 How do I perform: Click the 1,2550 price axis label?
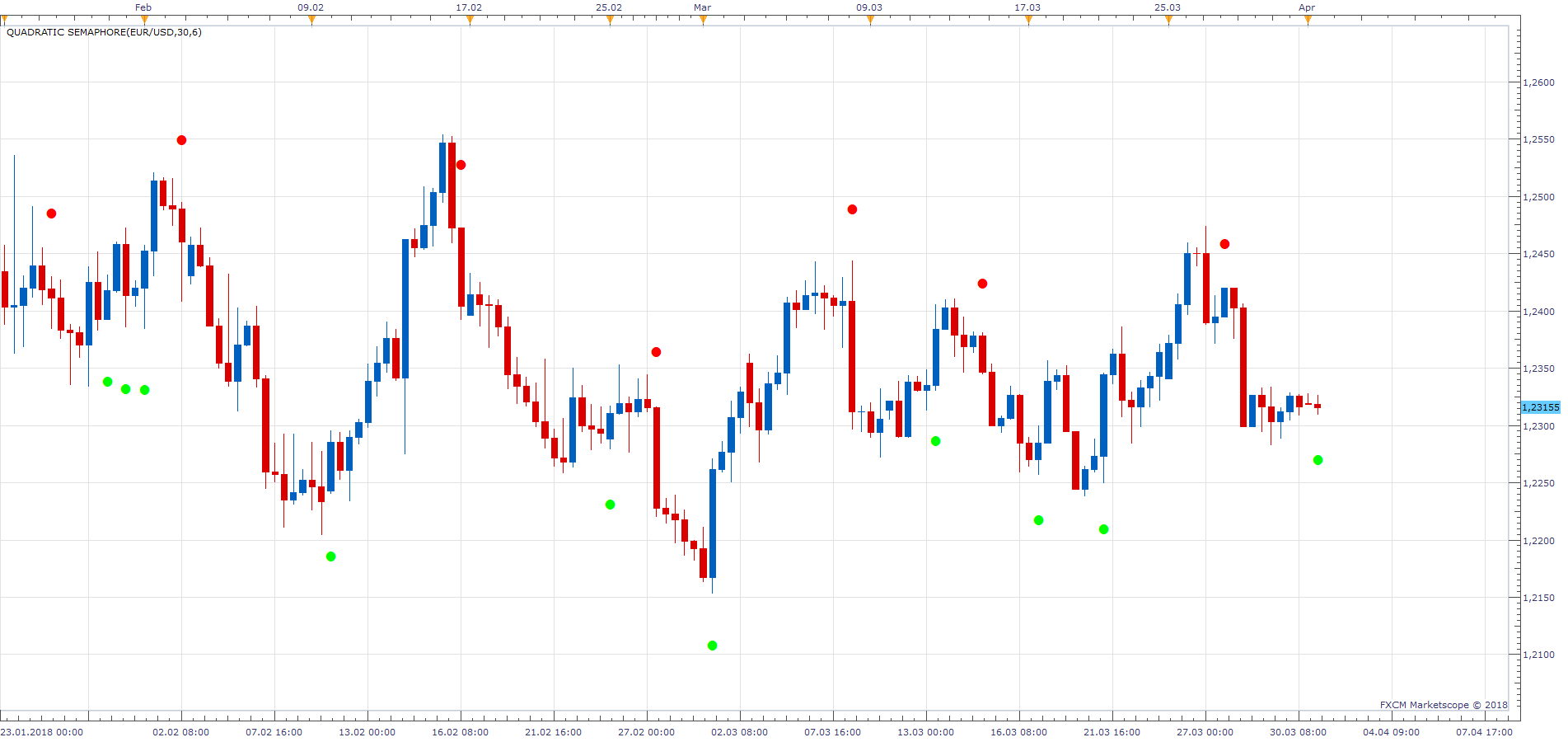(x=1538, y=140)
